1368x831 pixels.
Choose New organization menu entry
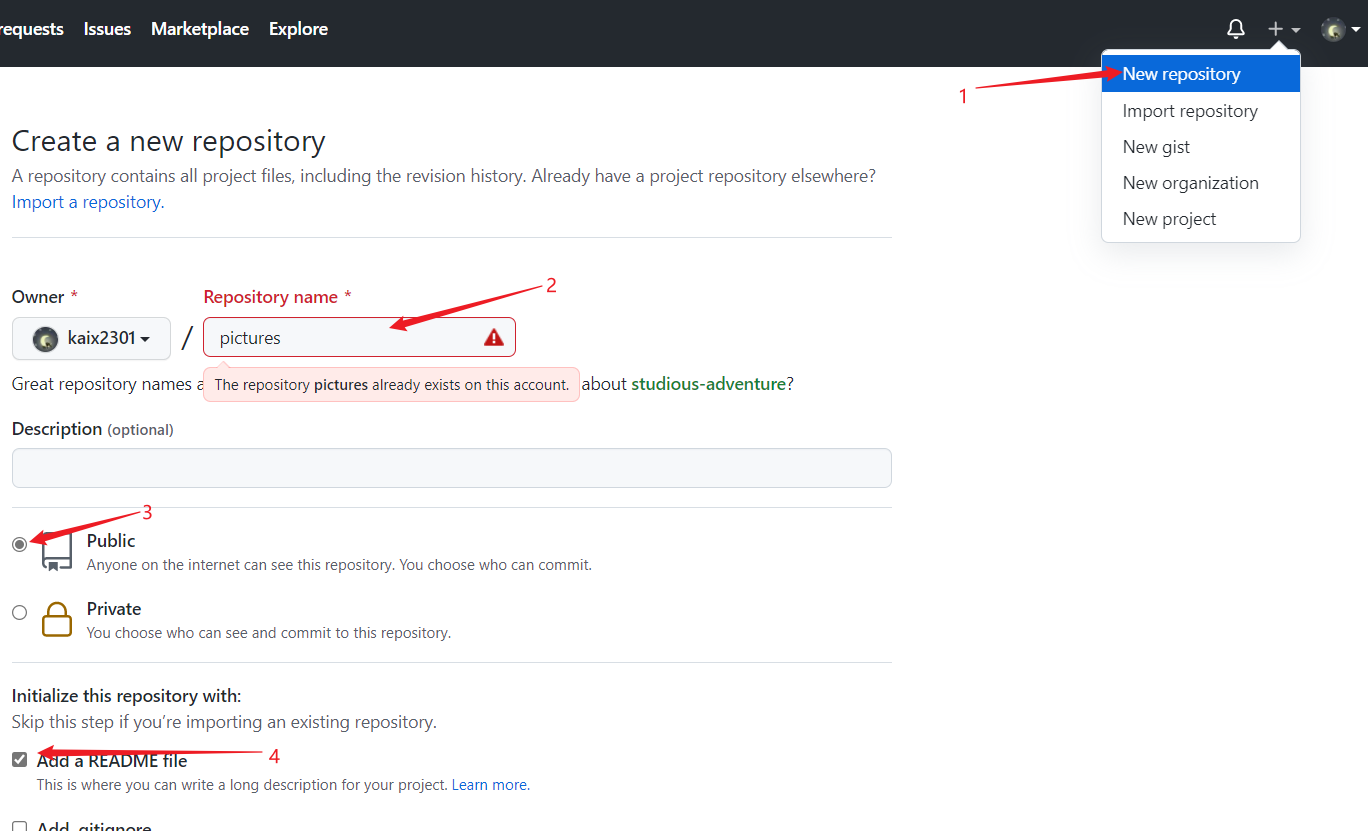coord(1200,183)
